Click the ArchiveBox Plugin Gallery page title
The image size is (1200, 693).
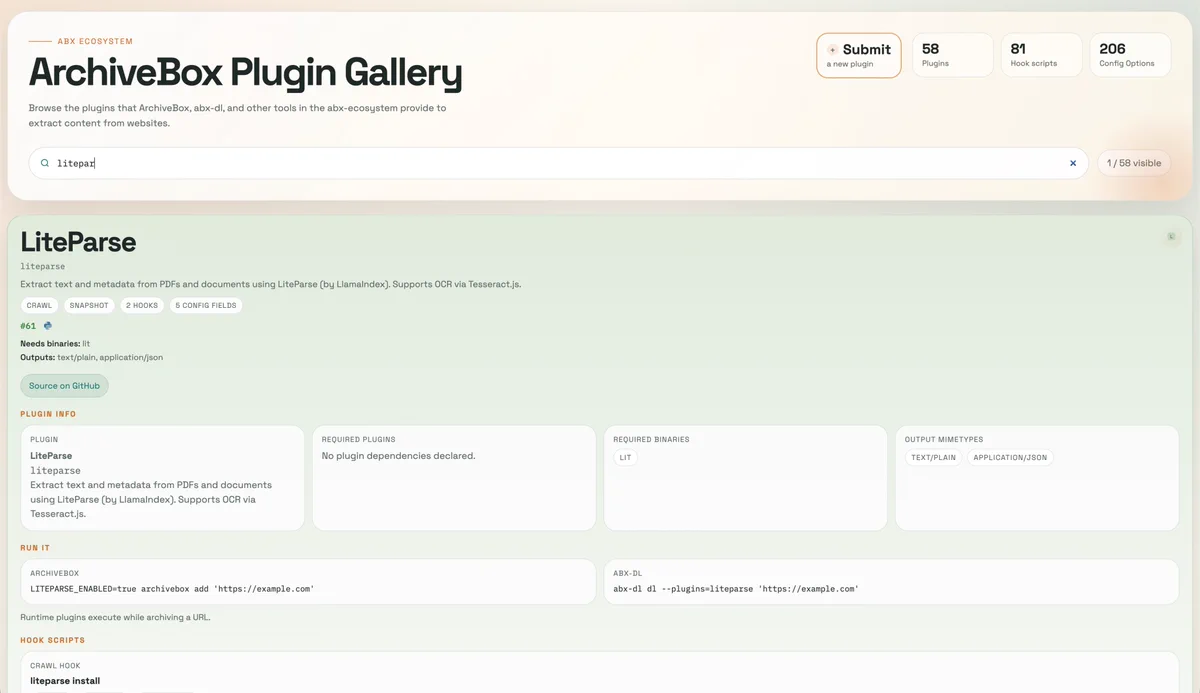click(246, 73)
